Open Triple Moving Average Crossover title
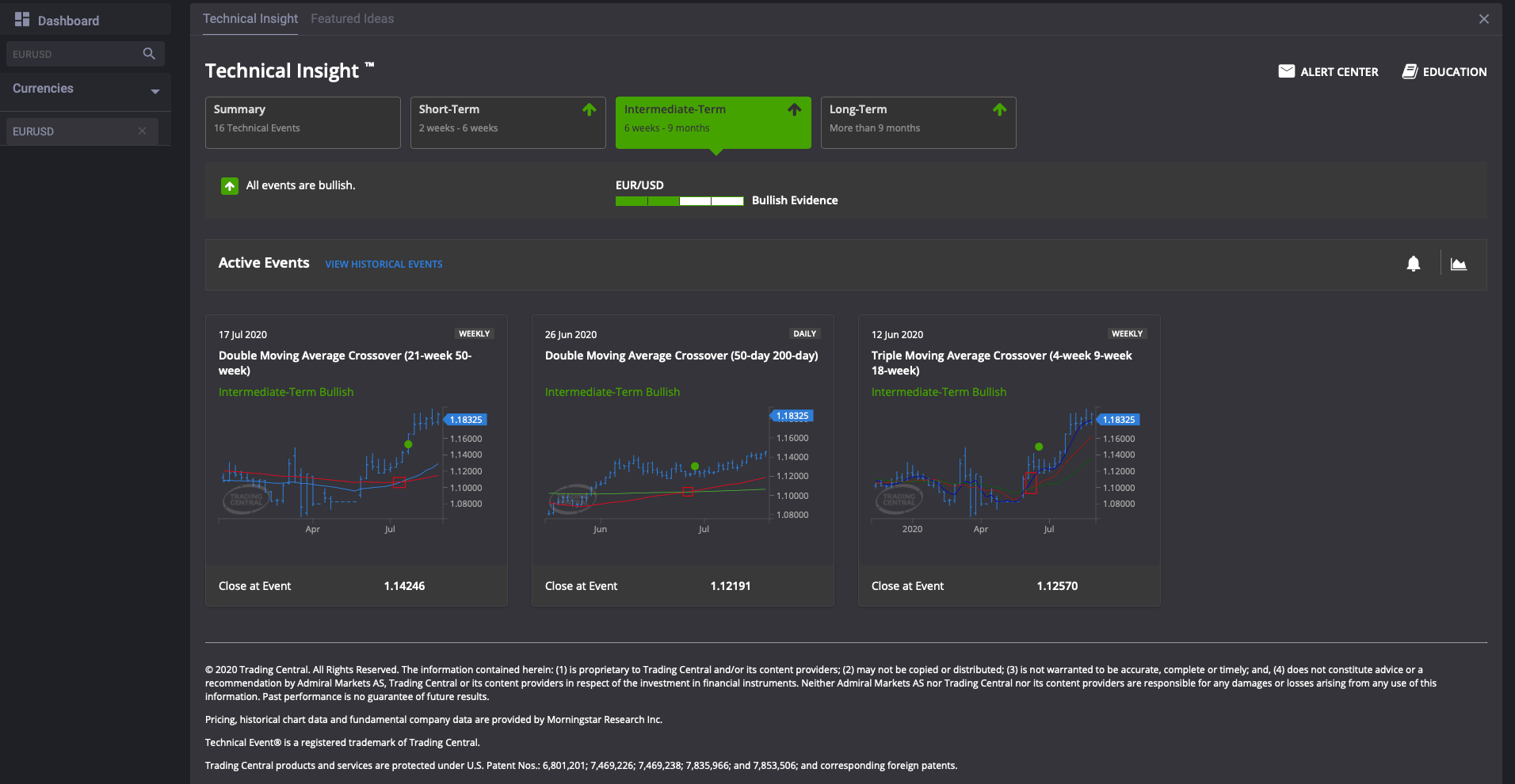This screenshot has height=784, width=1515. click(1002, 363)
